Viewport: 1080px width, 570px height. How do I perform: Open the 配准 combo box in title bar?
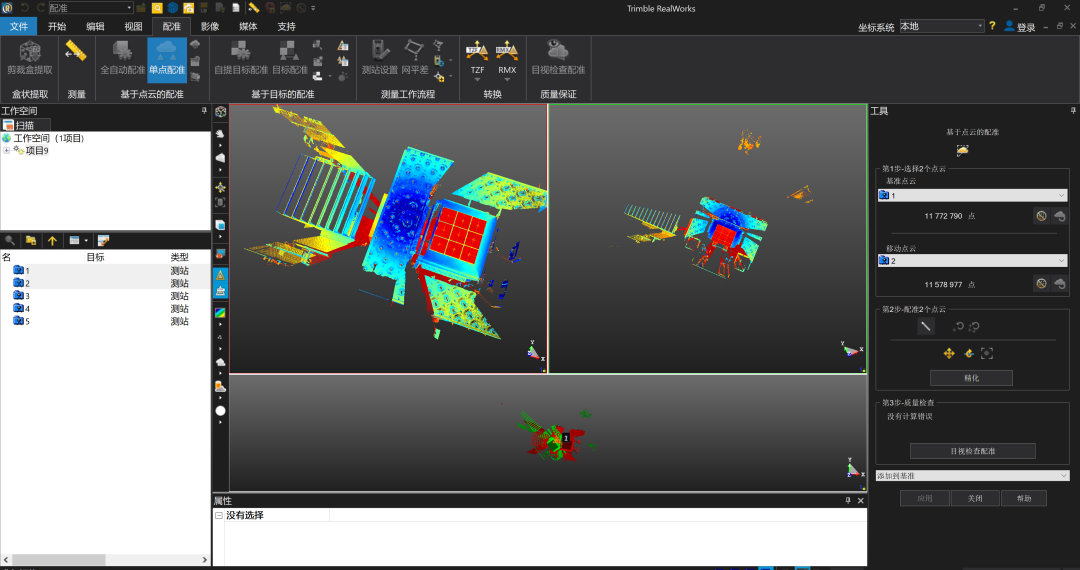pyautogui.click(x=90, y=8)
